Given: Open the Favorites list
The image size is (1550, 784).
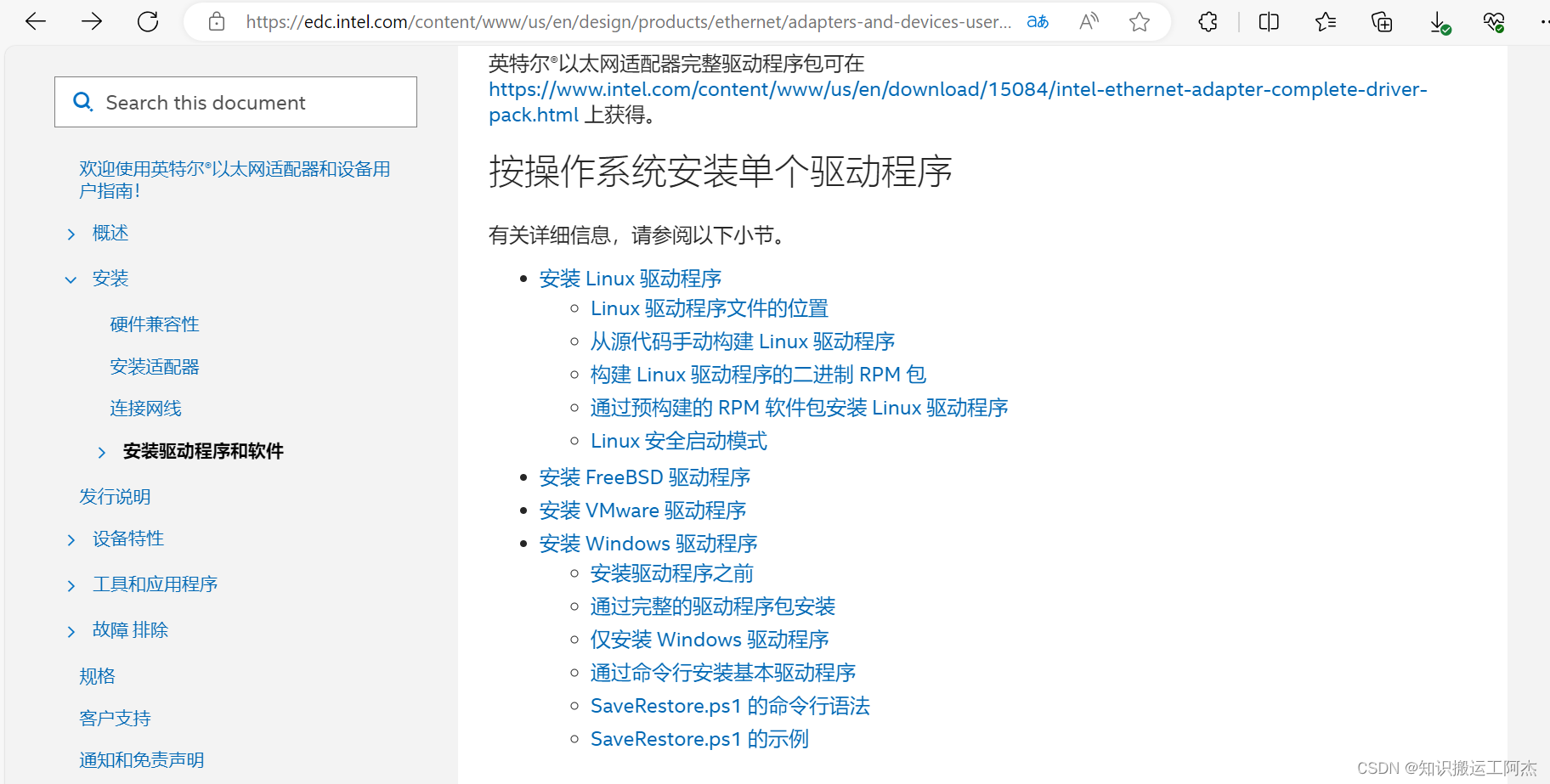Looking at the screenshot, I should [x=1326, y=21].
